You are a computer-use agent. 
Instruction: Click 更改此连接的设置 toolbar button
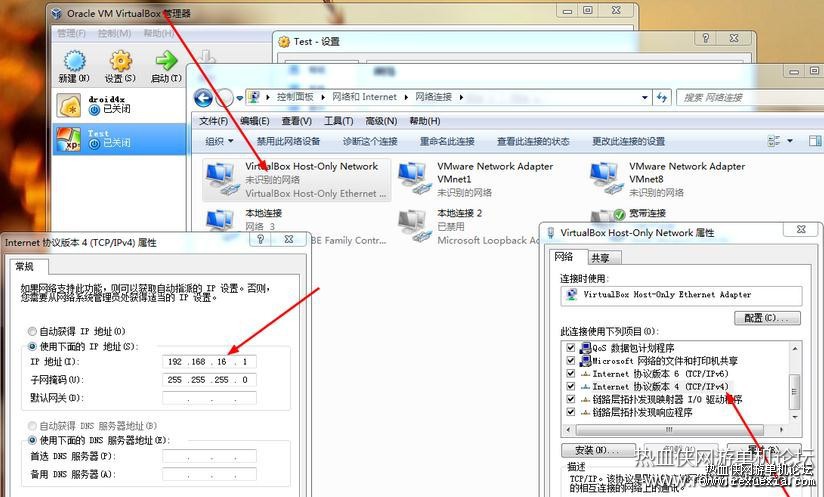tap(629, 141)
